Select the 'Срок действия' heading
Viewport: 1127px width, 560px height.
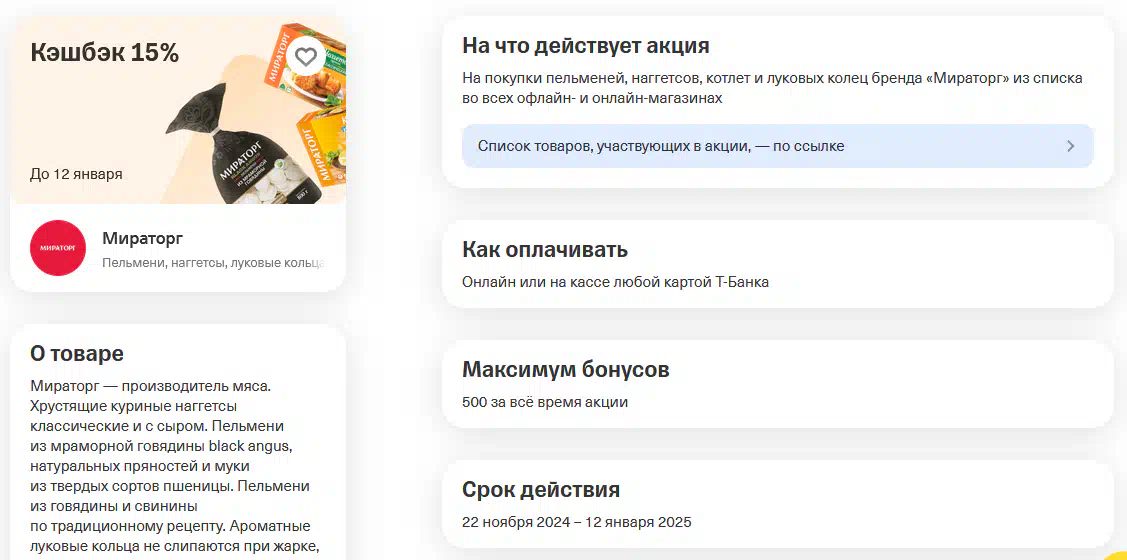540,490
